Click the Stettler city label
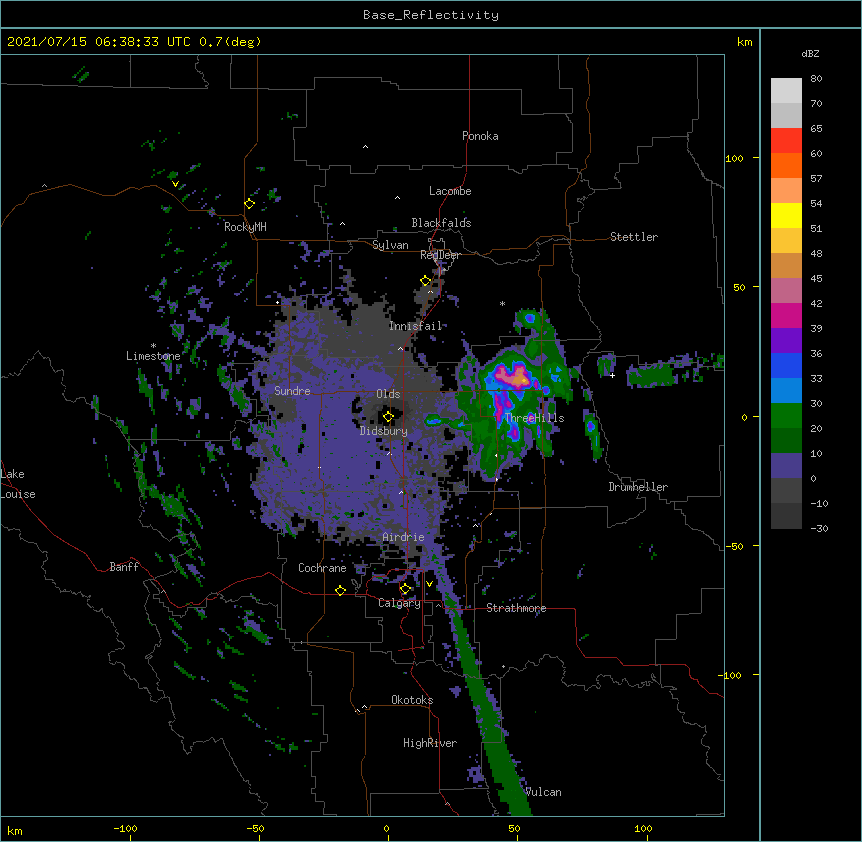 pos(634,237)
